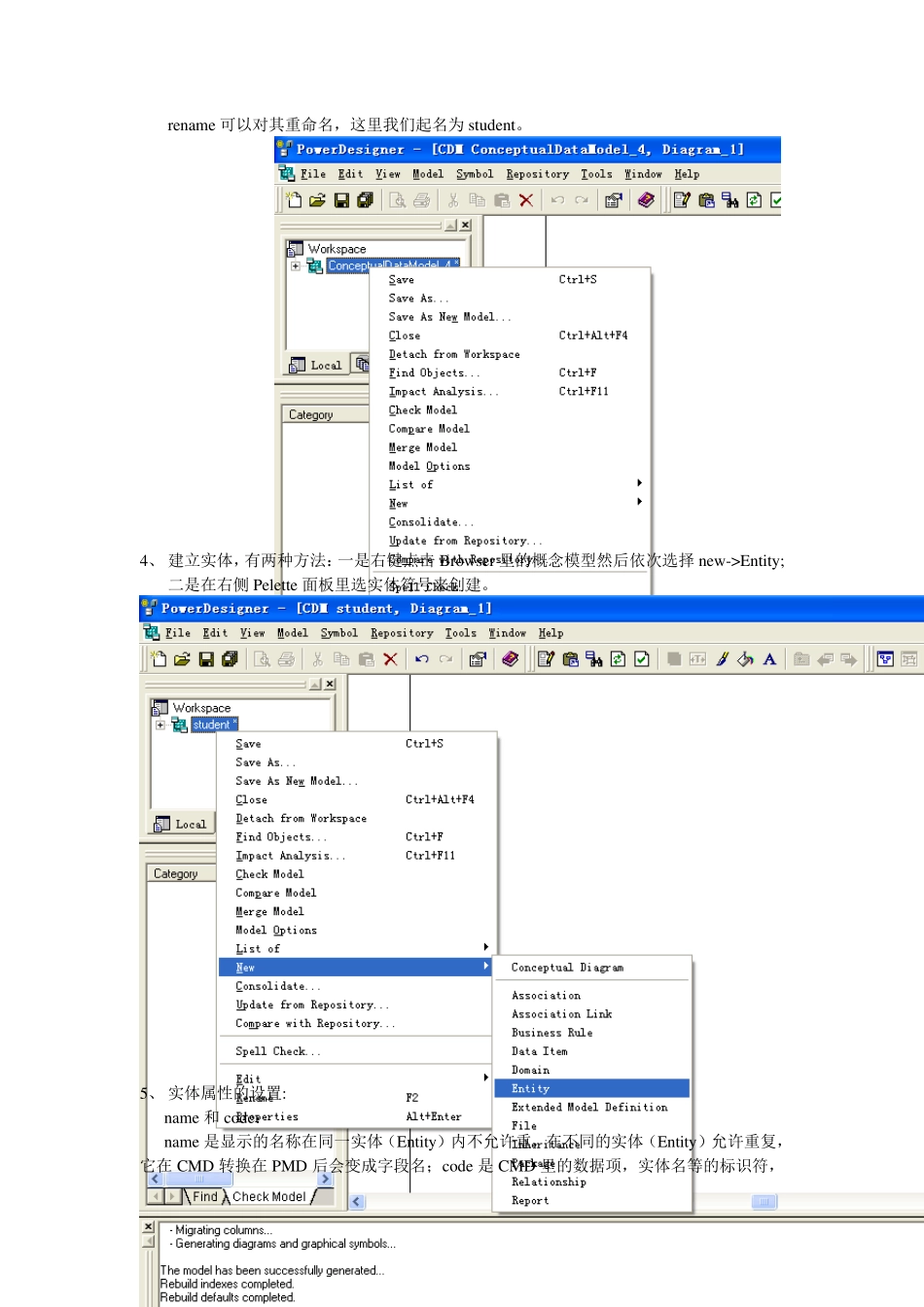Choose Spell Check in student context menu
The image size is (924, 1307).
pos(357,1051)
